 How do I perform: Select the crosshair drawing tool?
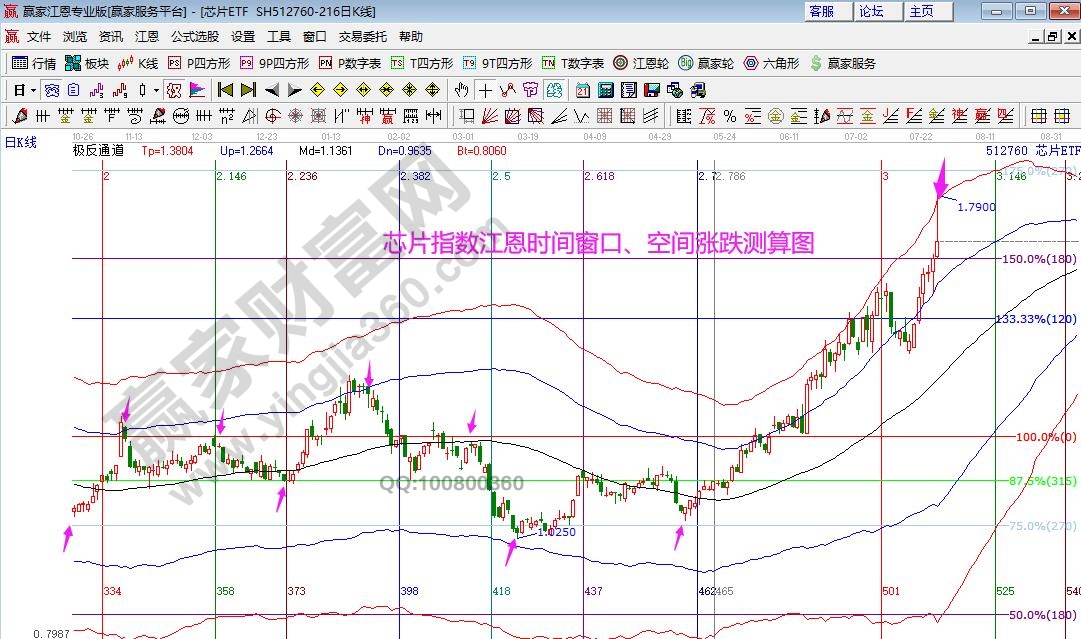[485, 89]
